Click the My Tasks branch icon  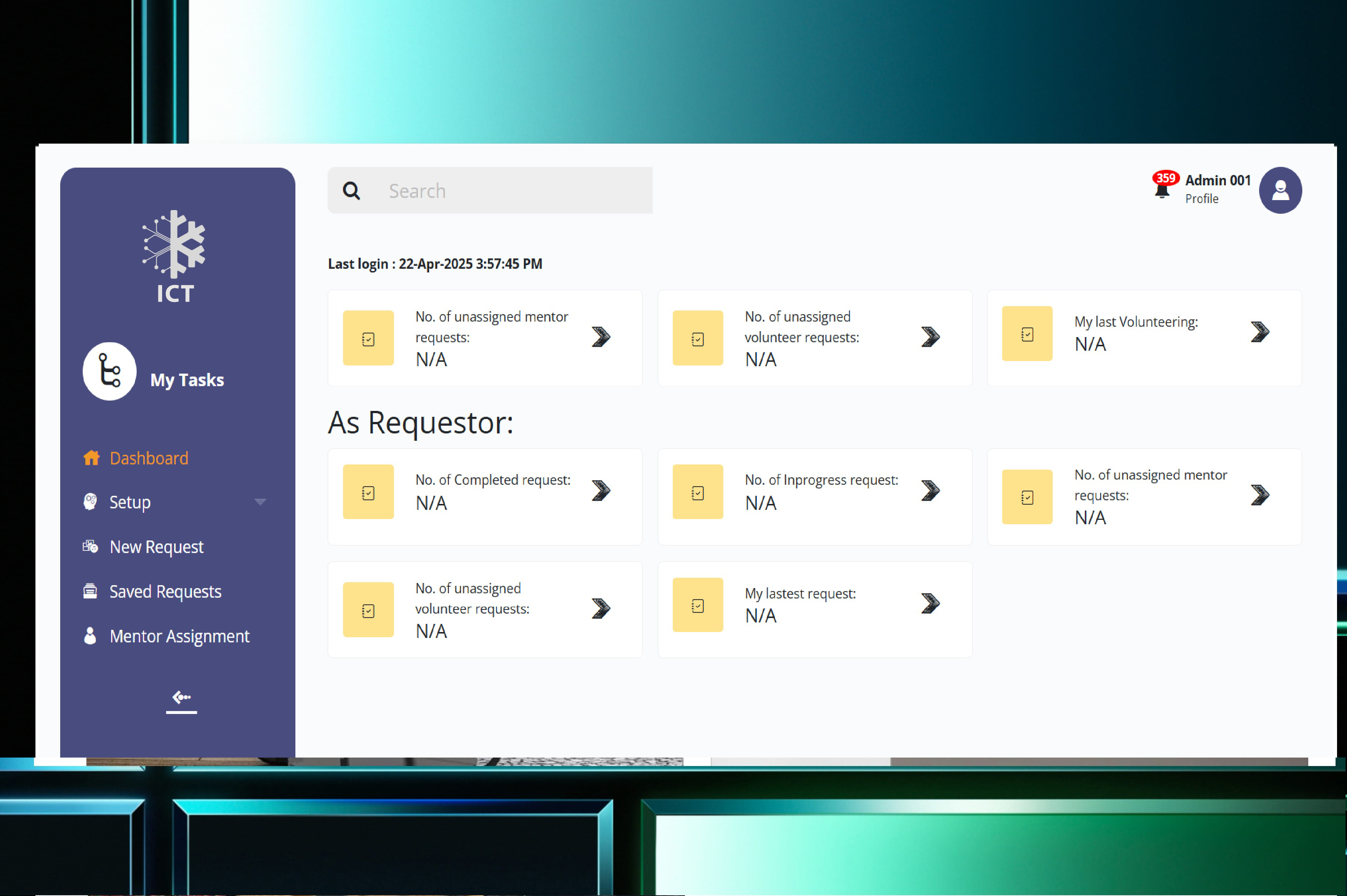click(x=110, y=371)
